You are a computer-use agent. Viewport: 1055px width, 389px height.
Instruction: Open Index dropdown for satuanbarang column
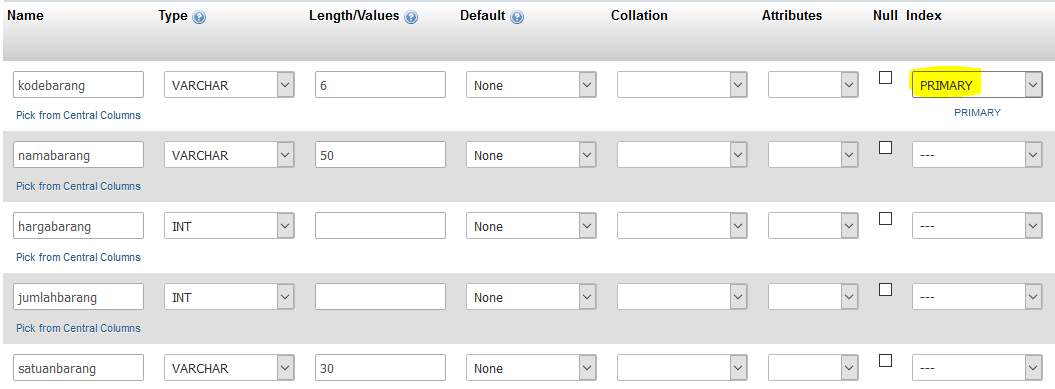[x=977, y=368]
